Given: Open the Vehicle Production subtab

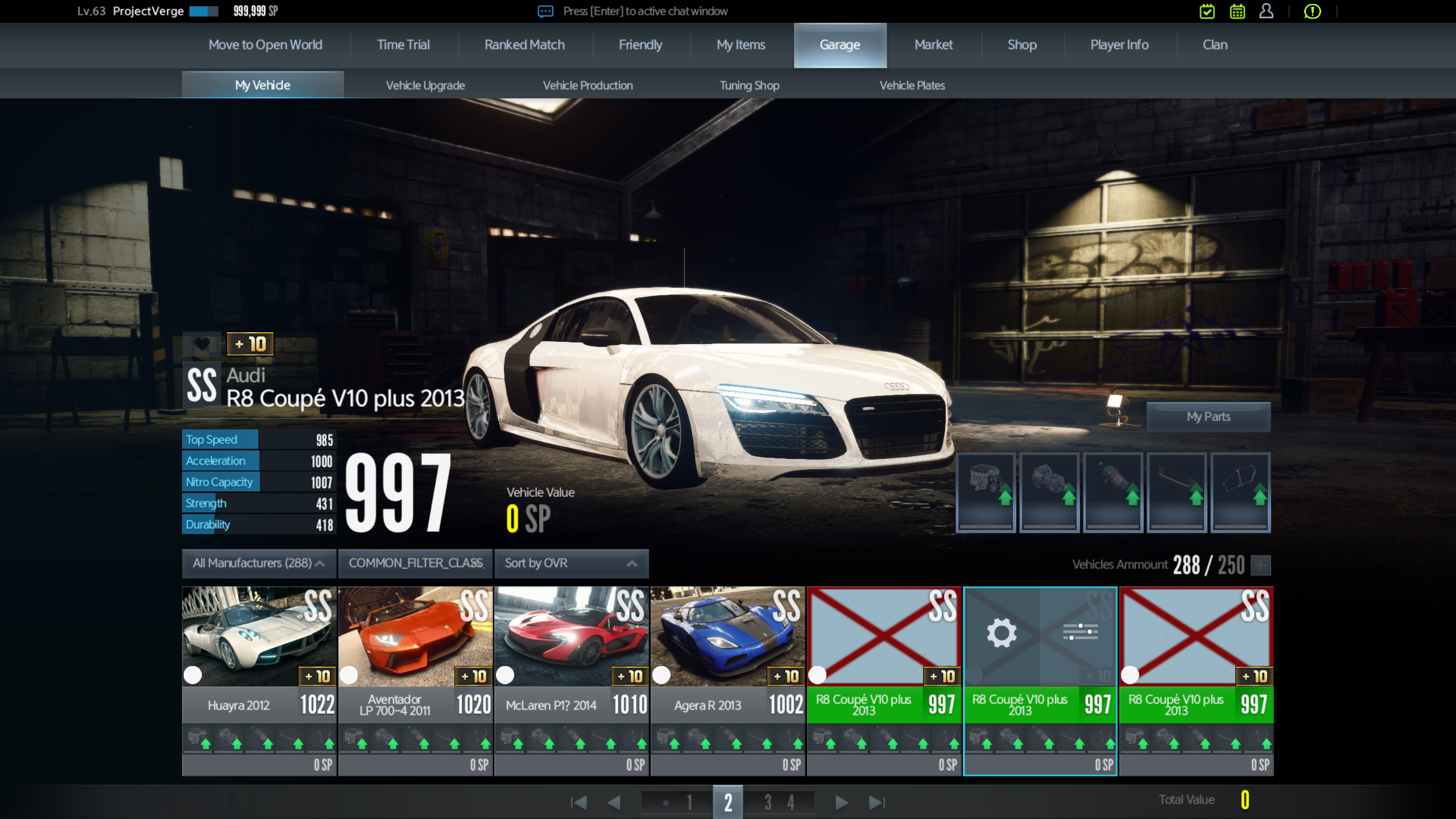Looking at the screenshot, I should pos(588,85).
